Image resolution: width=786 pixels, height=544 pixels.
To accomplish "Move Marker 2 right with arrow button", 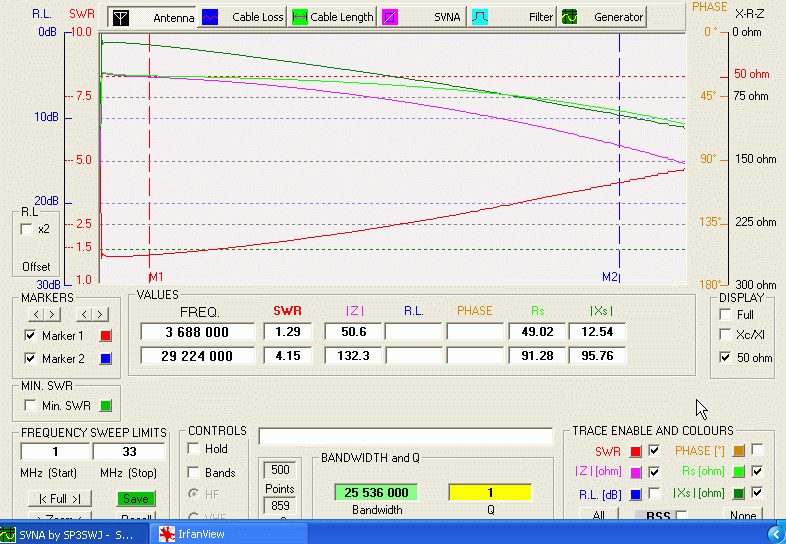I will coord(98,315).
